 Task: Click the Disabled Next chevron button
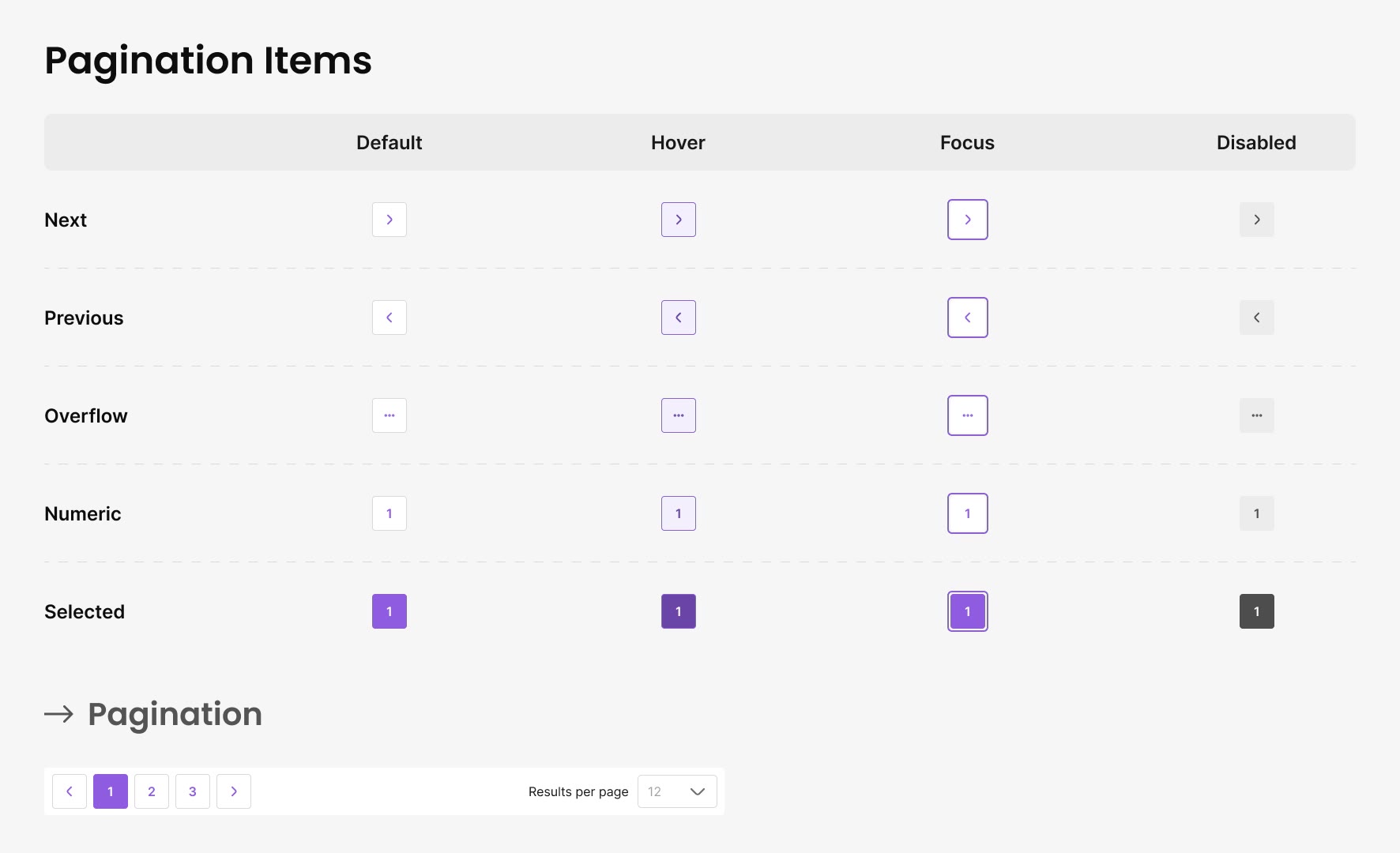pos(1257,220)
